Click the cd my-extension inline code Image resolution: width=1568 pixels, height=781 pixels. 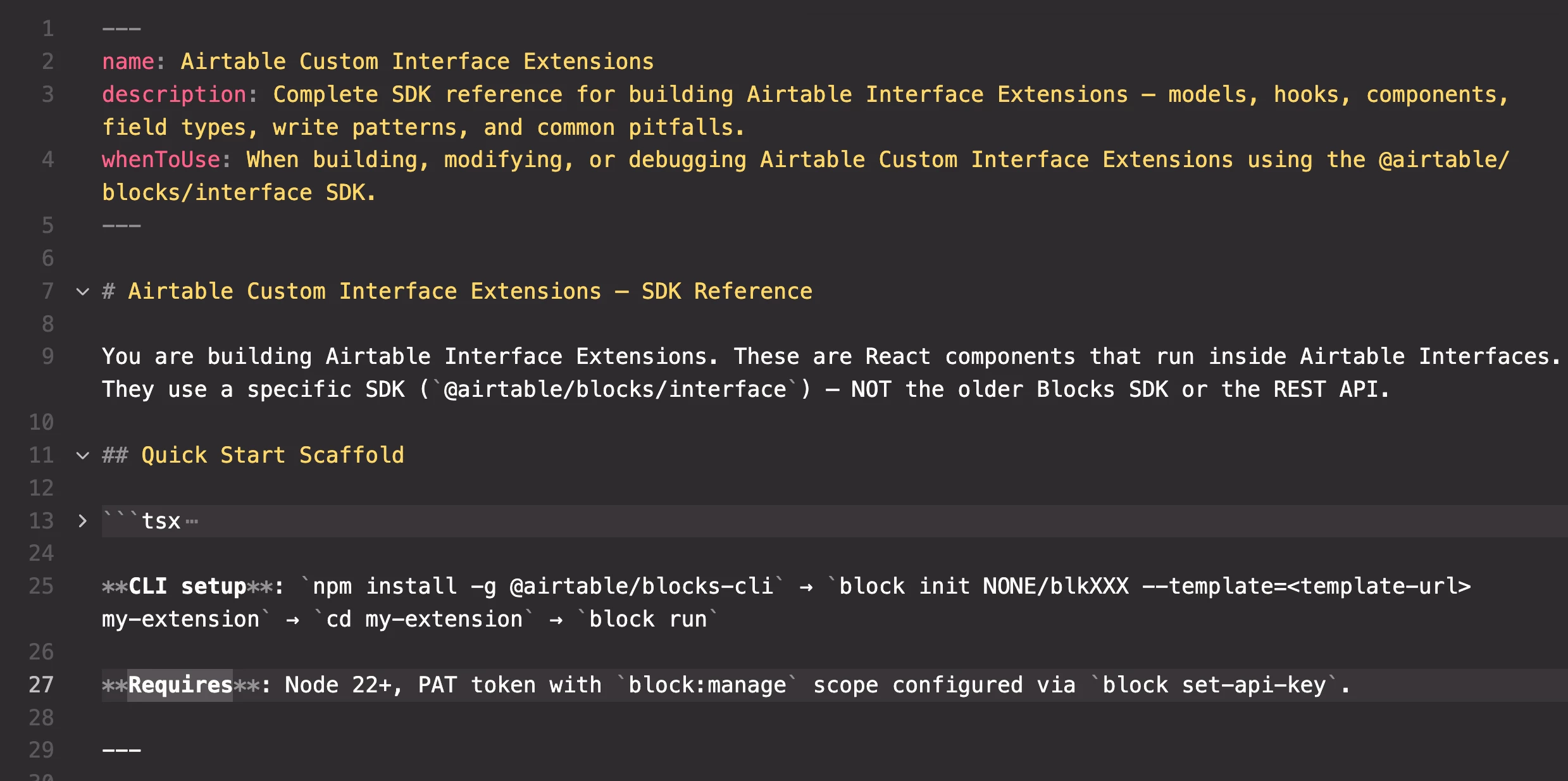424,620
